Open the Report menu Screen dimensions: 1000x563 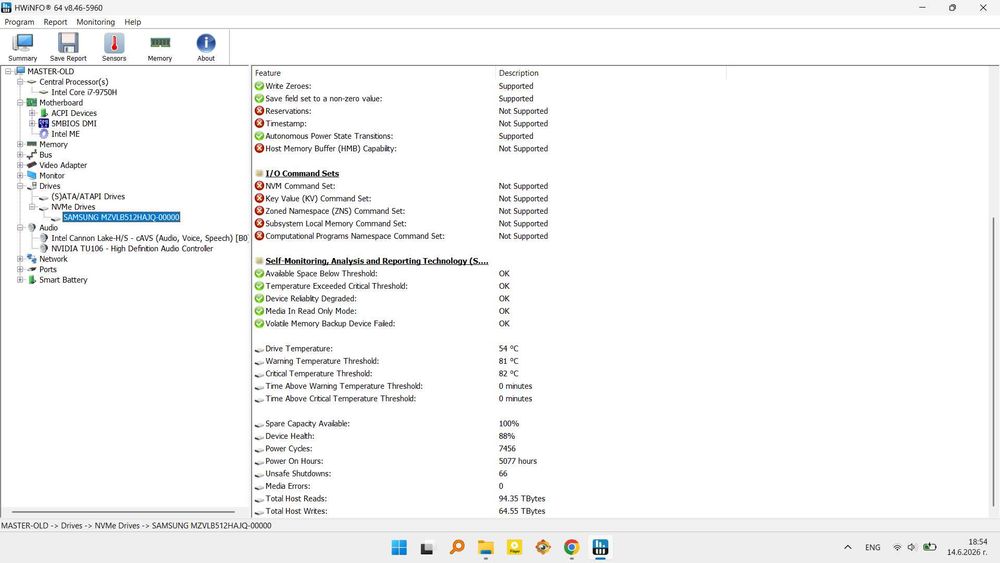point(55,22)
